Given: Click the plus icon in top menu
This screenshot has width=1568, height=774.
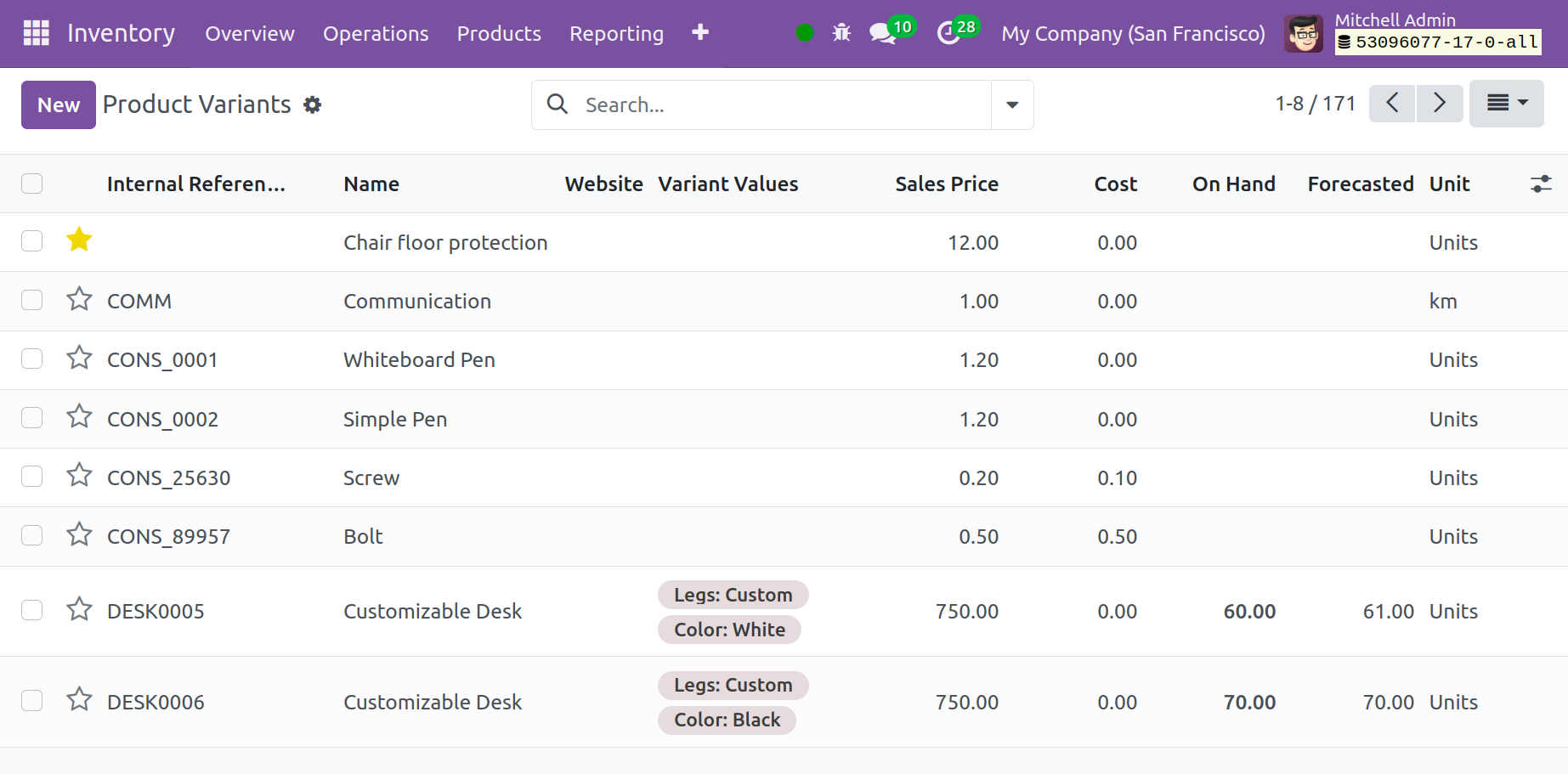Looking at the screenshot, I should click(700, 32).
